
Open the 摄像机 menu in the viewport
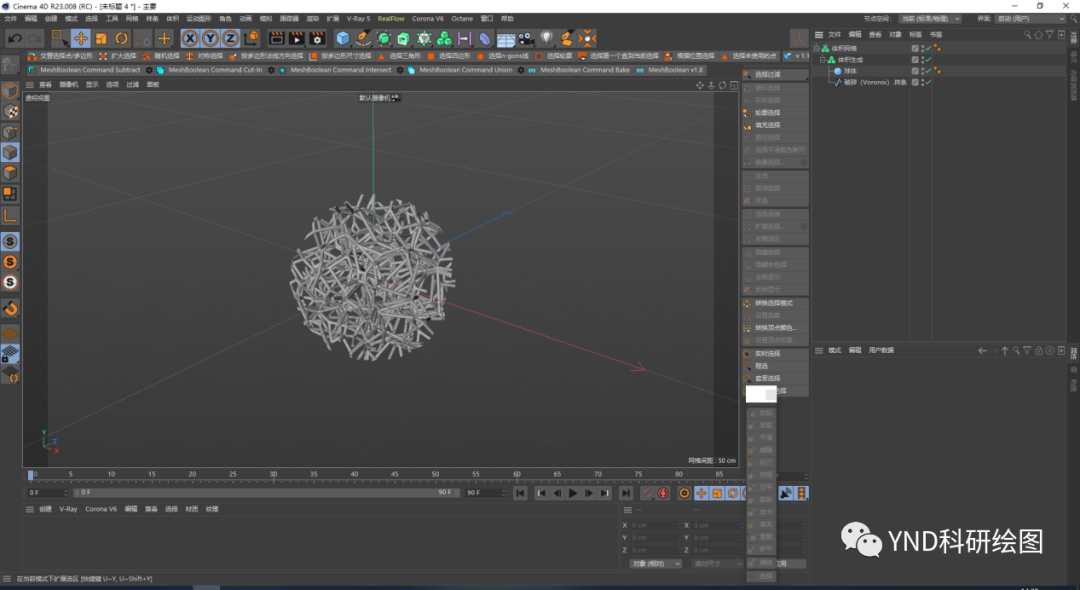pos(69,85)
